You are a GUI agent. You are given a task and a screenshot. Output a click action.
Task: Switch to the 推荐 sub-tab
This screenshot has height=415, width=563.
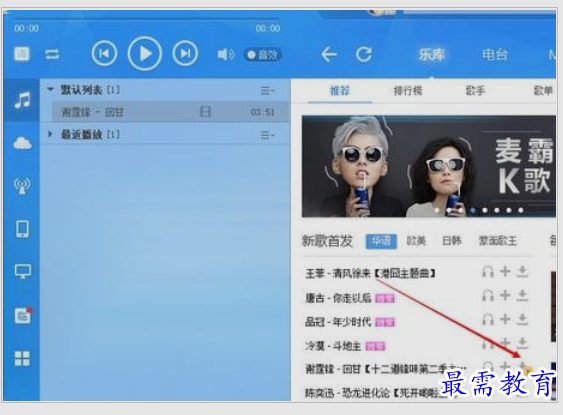pos(340,90)
